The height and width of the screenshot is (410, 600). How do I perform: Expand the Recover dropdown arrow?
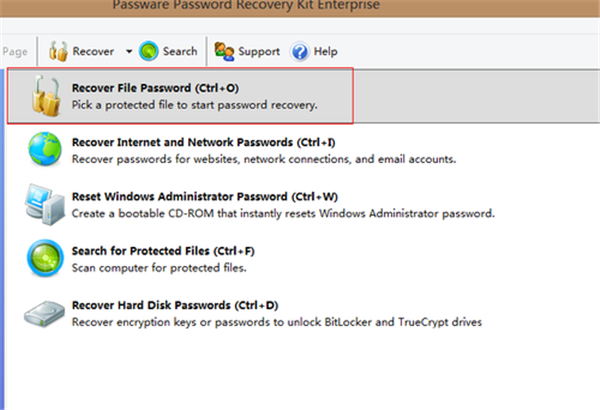point(129,51)
